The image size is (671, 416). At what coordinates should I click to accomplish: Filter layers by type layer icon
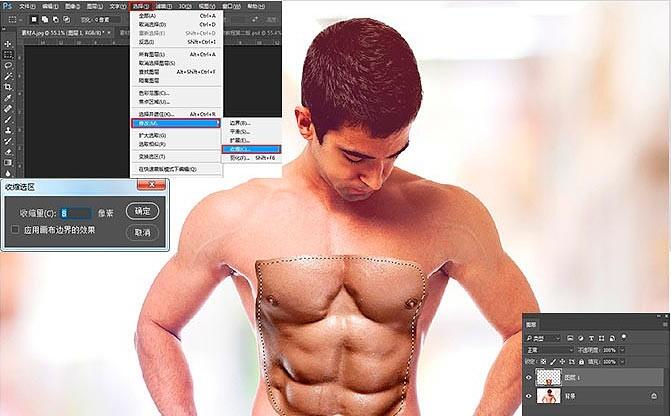591,338
